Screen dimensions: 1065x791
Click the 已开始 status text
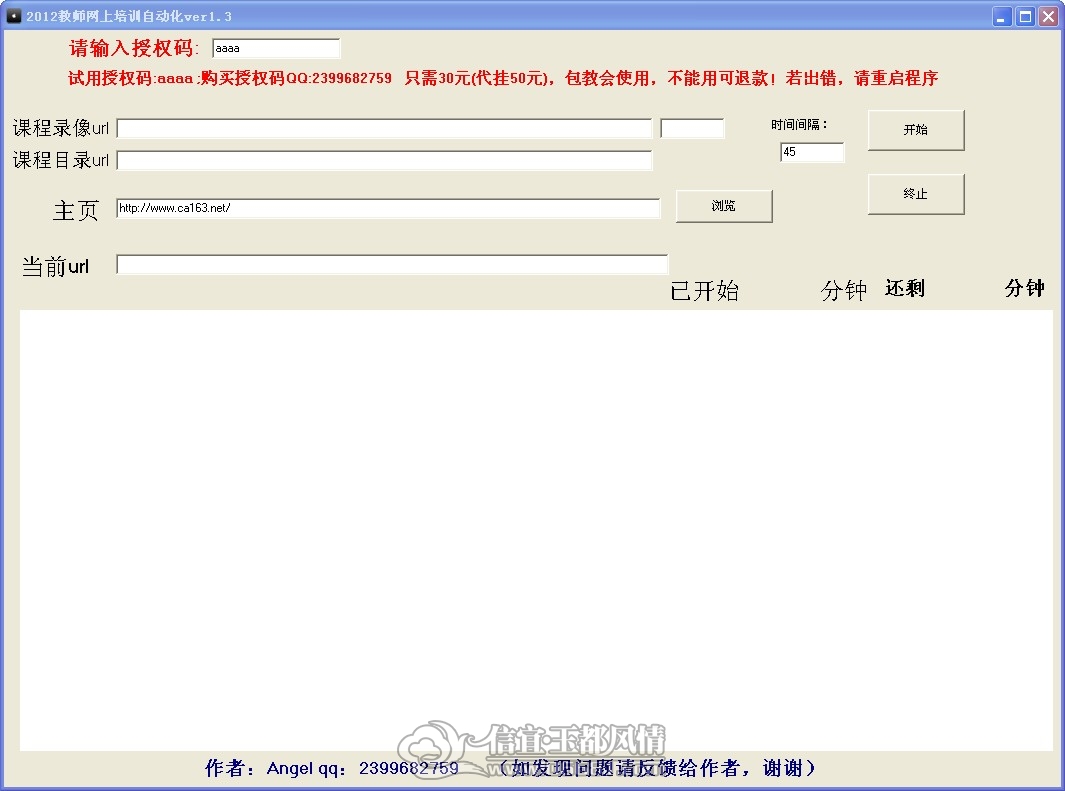(x=704, y=291)
